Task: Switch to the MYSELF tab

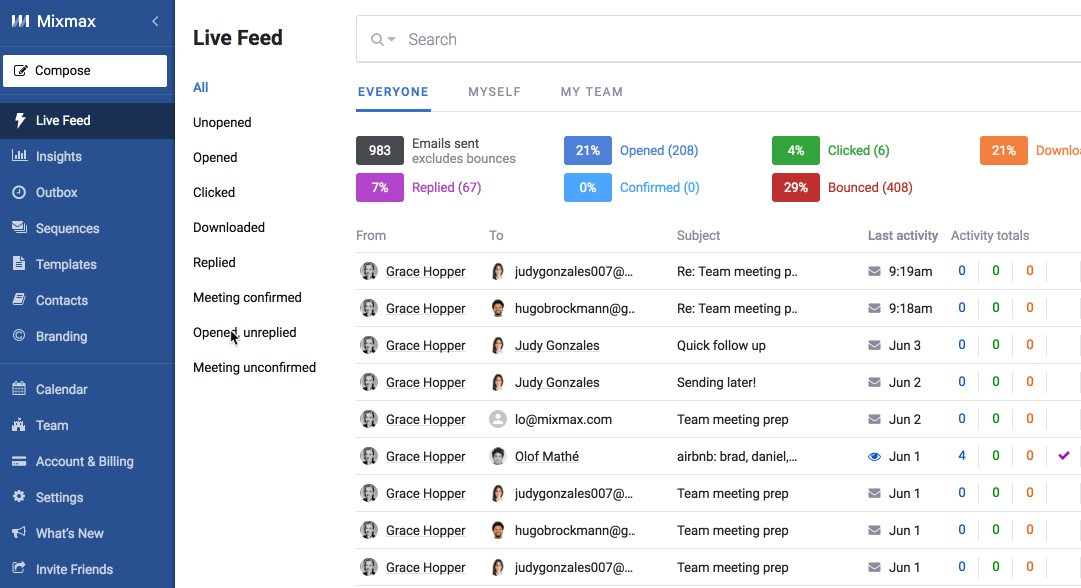Action: tap(494, 91)
